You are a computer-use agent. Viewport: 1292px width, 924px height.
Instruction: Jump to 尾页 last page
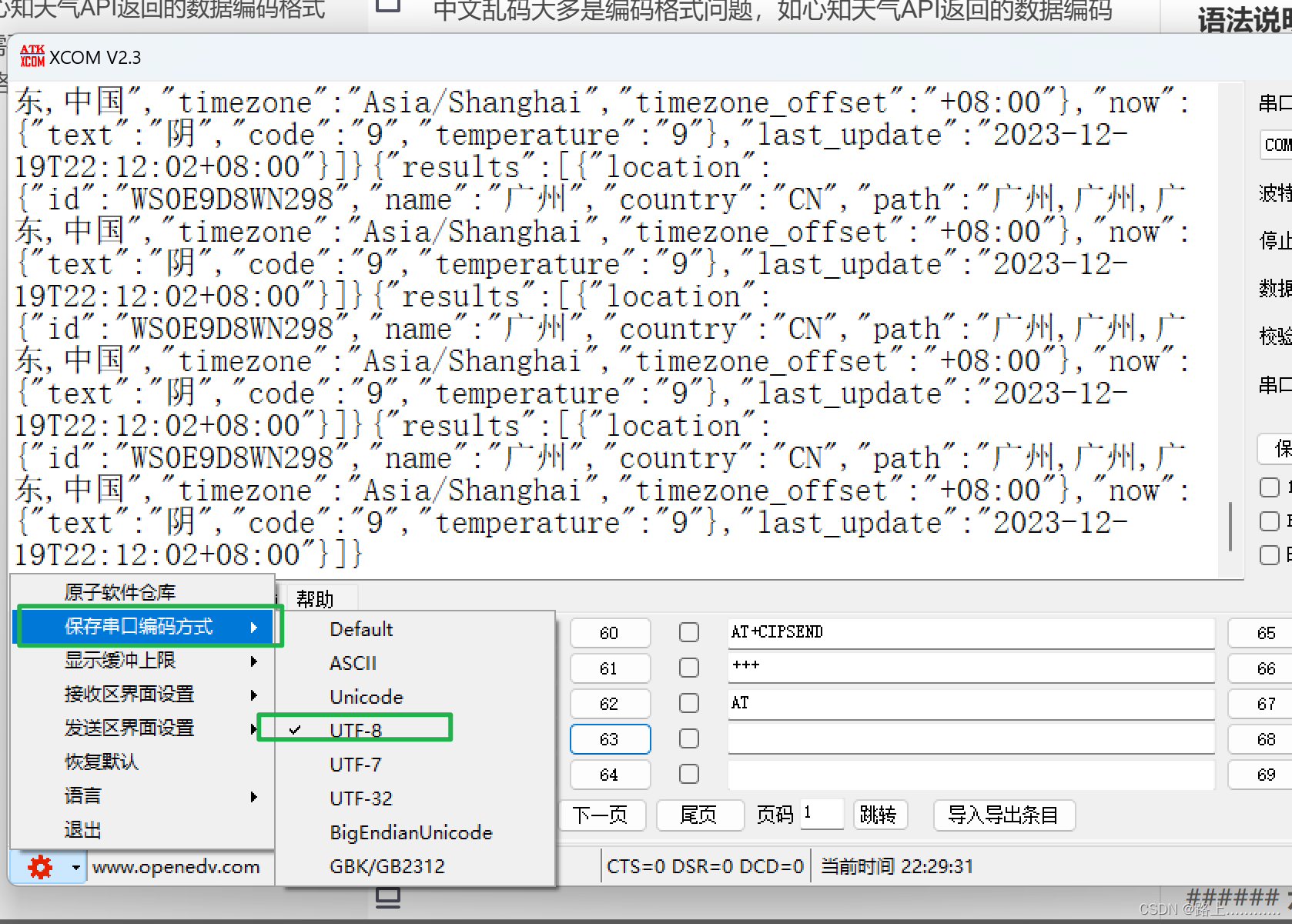700,815
